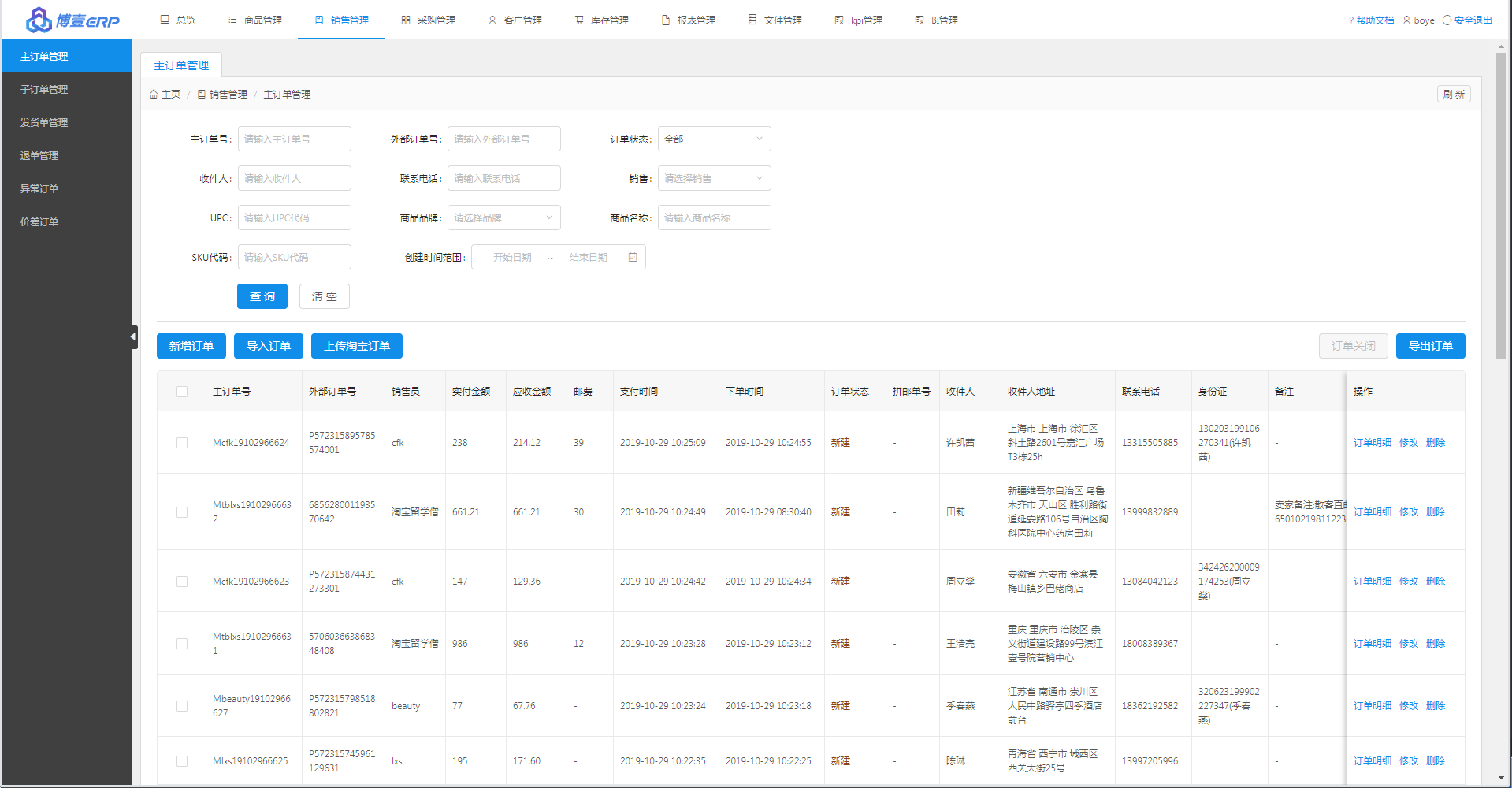Click 删除 for order Mcfk19102966623
Image resolution: width=1512 pixels, height=788 pixels.
[1436, 582]
